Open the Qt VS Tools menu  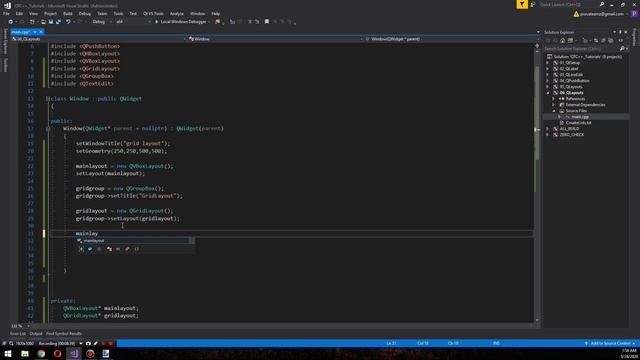[153, 13]
